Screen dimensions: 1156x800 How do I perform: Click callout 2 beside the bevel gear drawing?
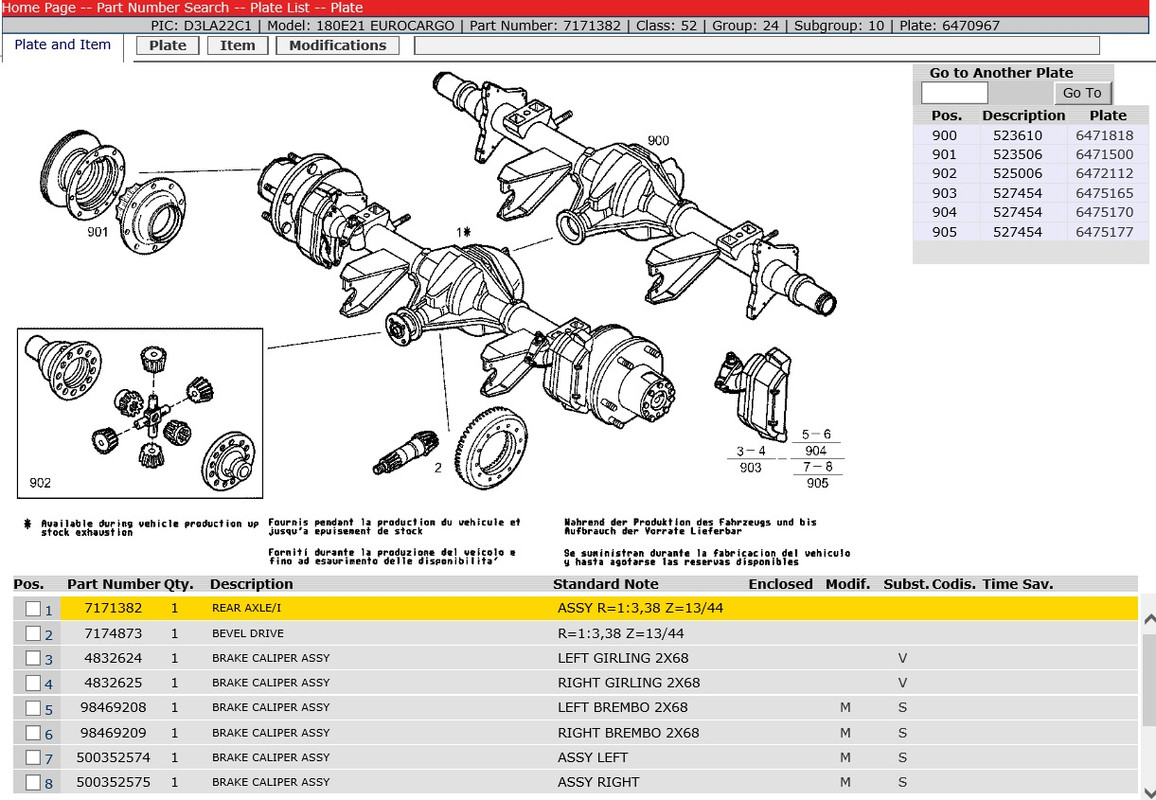[438, 467]
